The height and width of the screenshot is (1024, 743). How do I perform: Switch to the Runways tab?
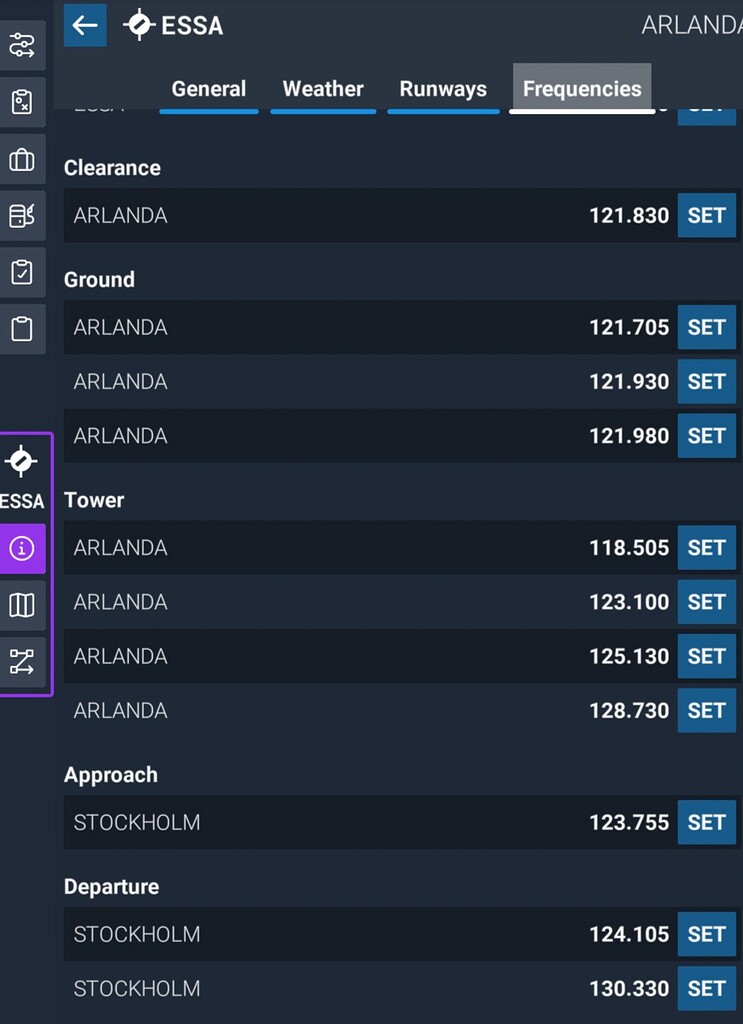pyautogui.click(x=443, y=89)
